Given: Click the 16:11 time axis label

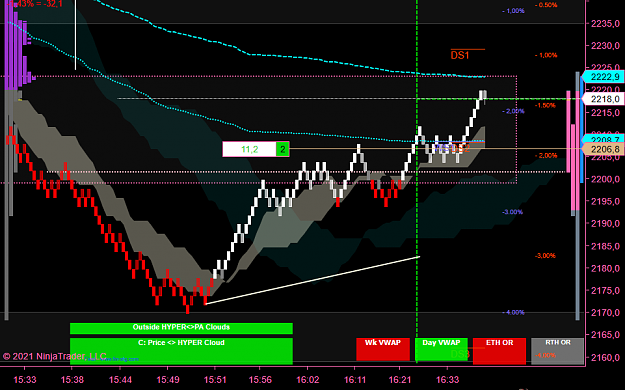Looking at the screenshot, I should pos(355,380).
